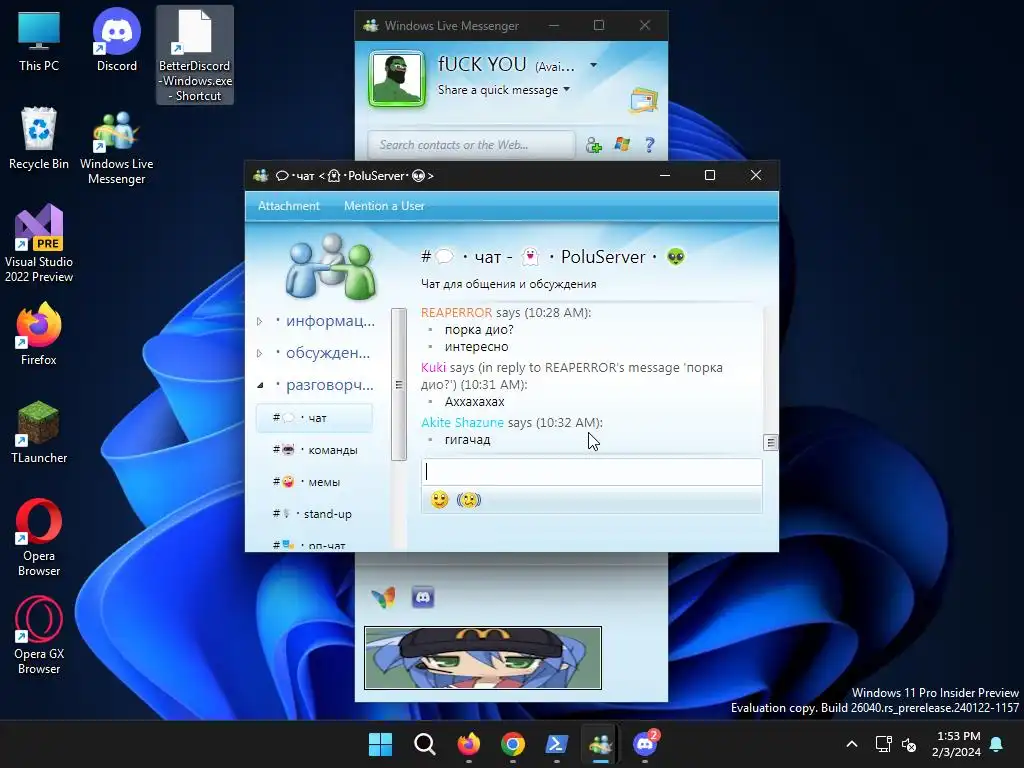Close the PoluServer chat window
The image size is (1024, 768).
pos(756,175)
